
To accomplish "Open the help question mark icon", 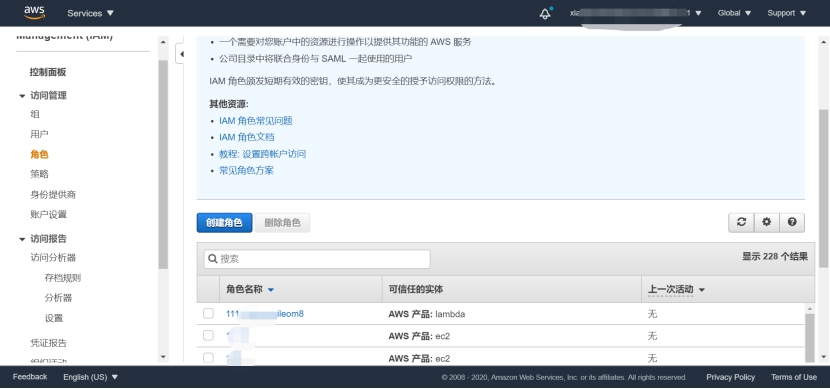I will click(792, 222).
